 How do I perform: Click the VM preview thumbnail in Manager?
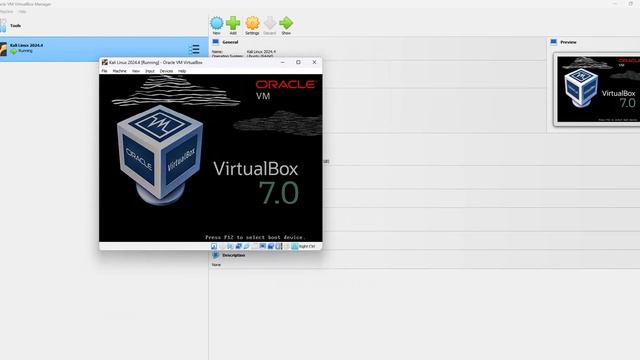[x=598, y=89]
